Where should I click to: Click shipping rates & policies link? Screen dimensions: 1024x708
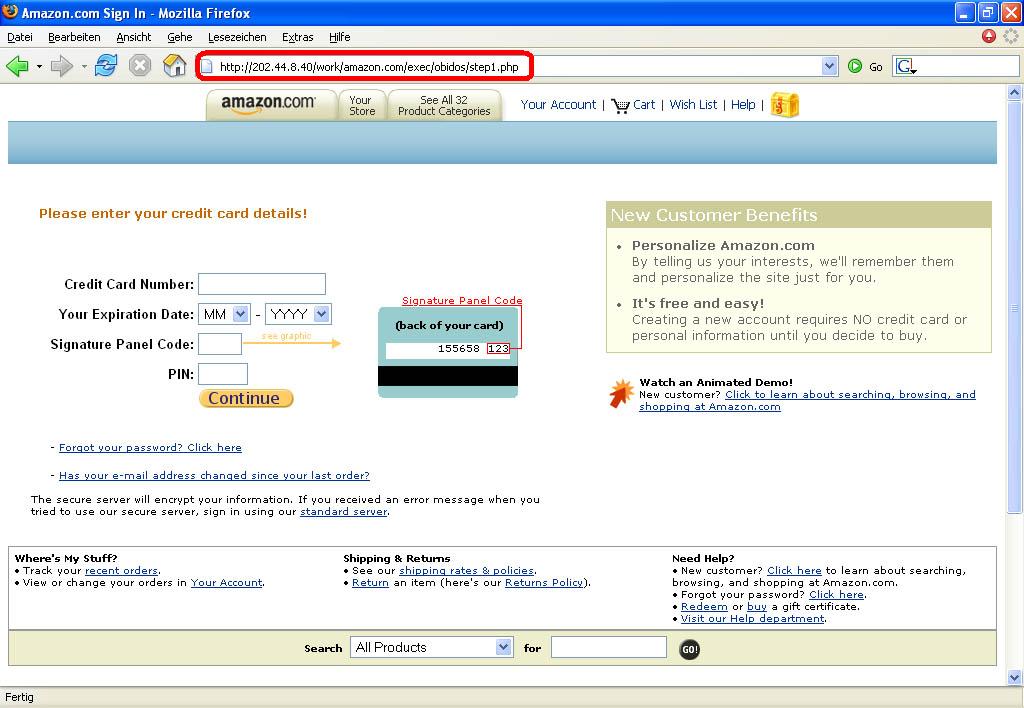467,570
